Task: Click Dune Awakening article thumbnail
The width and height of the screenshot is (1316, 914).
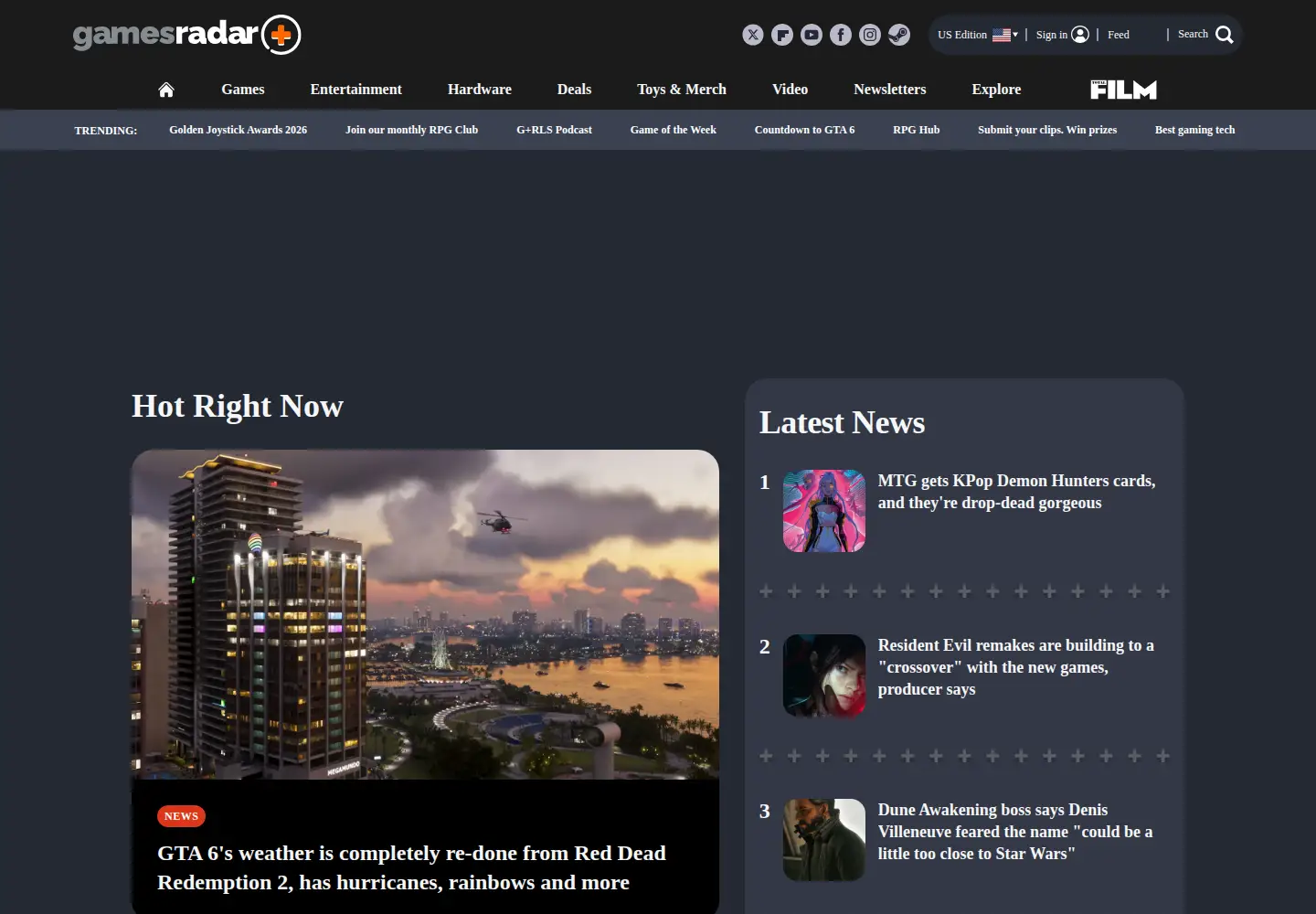Action: (x=824, y=840)
